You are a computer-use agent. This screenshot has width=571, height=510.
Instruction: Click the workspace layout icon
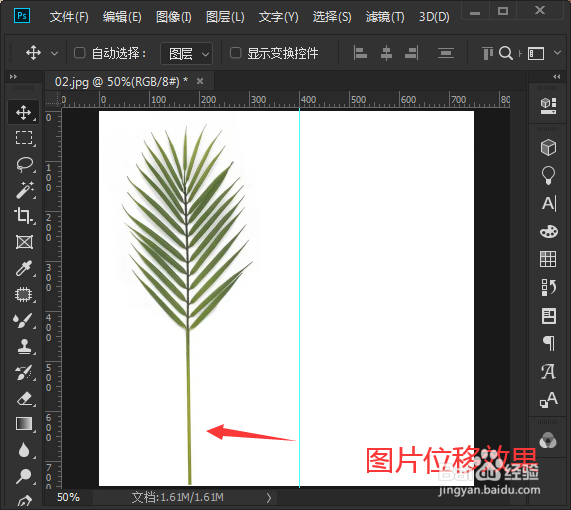pyautogui.click(x=536, y=53)
